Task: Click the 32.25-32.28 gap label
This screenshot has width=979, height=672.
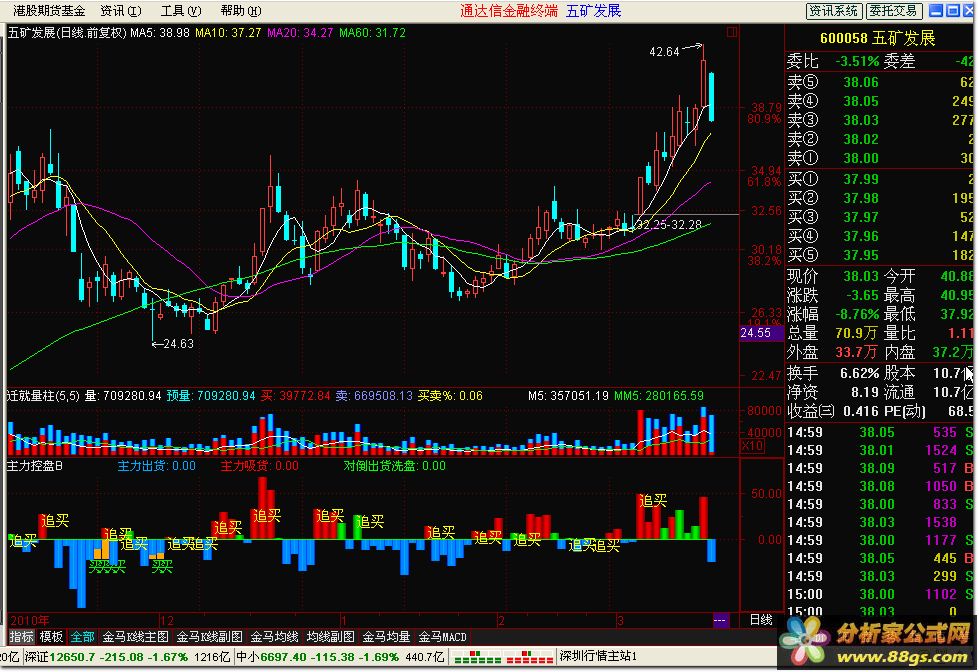Action: [669, 224]
